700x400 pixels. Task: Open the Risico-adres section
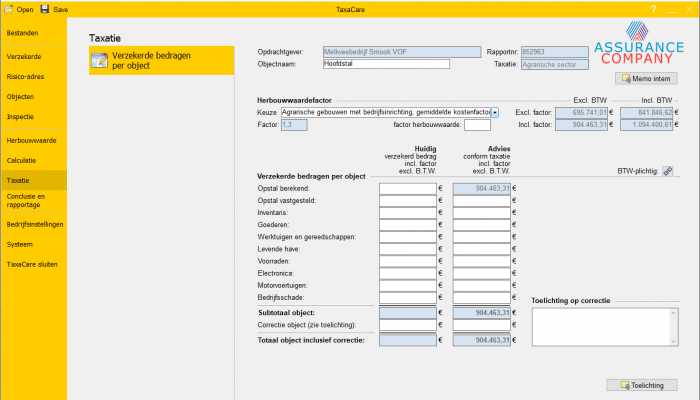(25, 77)
